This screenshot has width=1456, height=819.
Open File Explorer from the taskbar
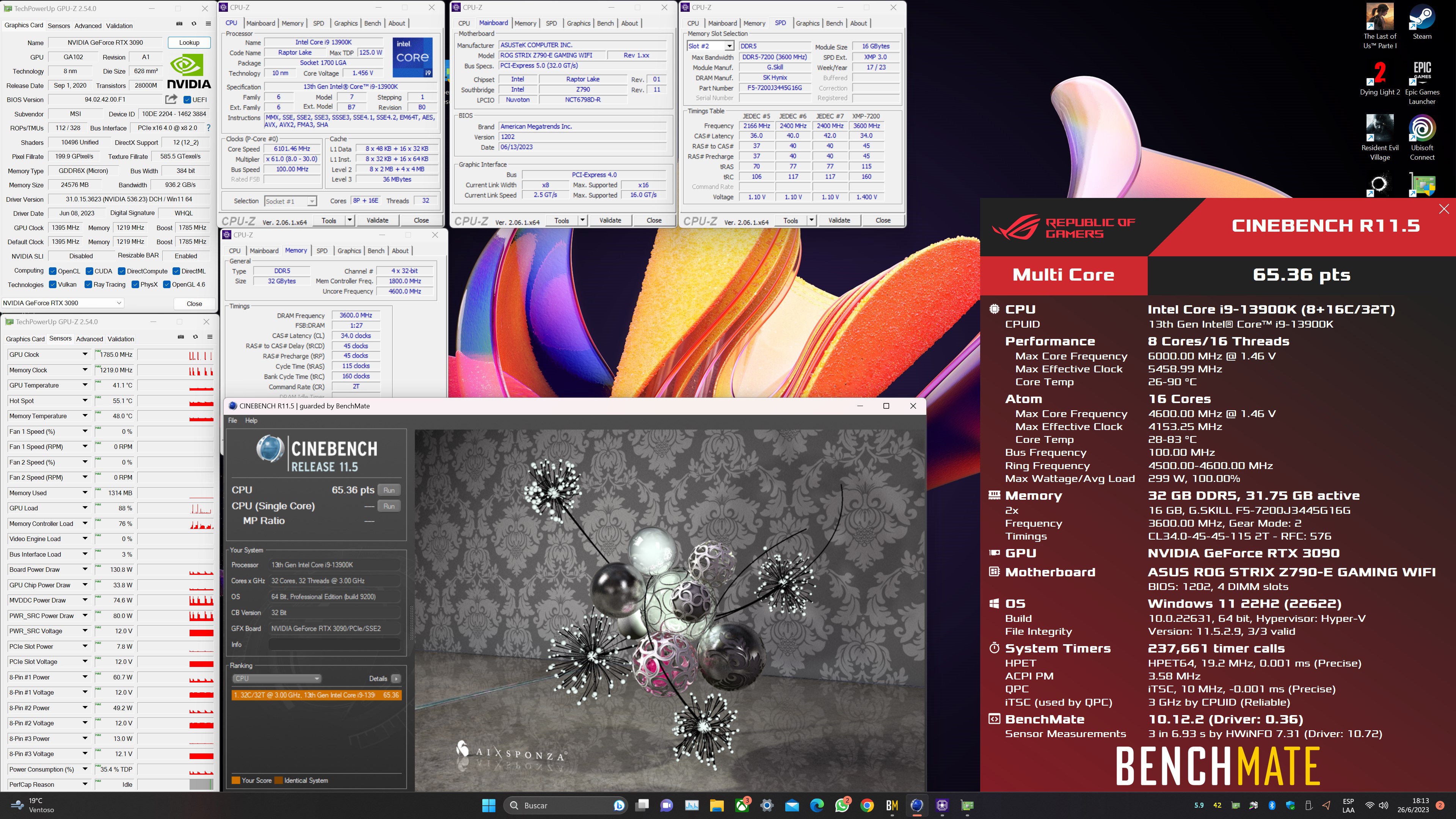(717, 805)
